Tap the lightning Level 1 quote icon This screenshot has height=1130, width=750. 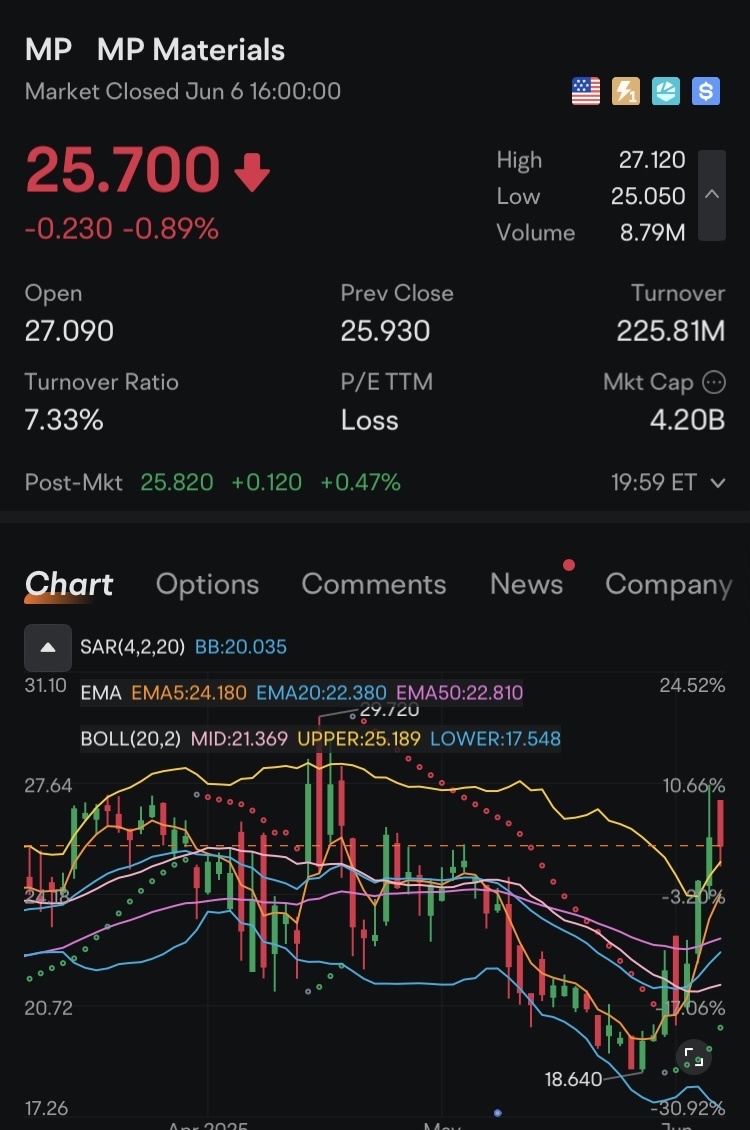[626, 92]
